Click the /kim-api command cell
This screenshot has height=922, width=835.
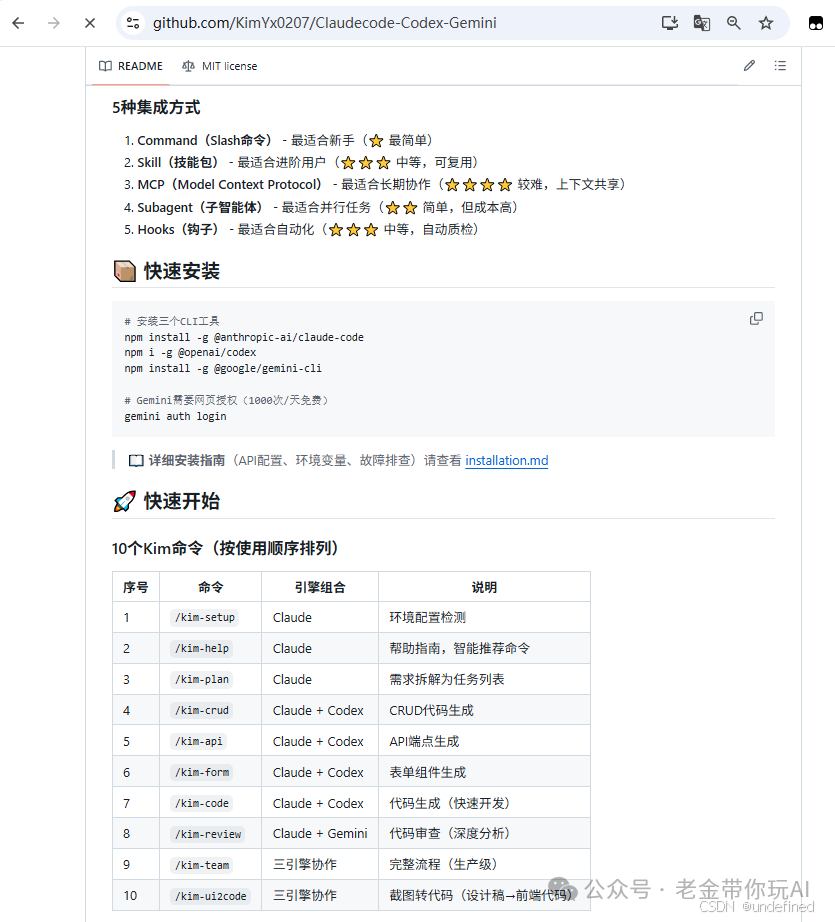[210, 741]
